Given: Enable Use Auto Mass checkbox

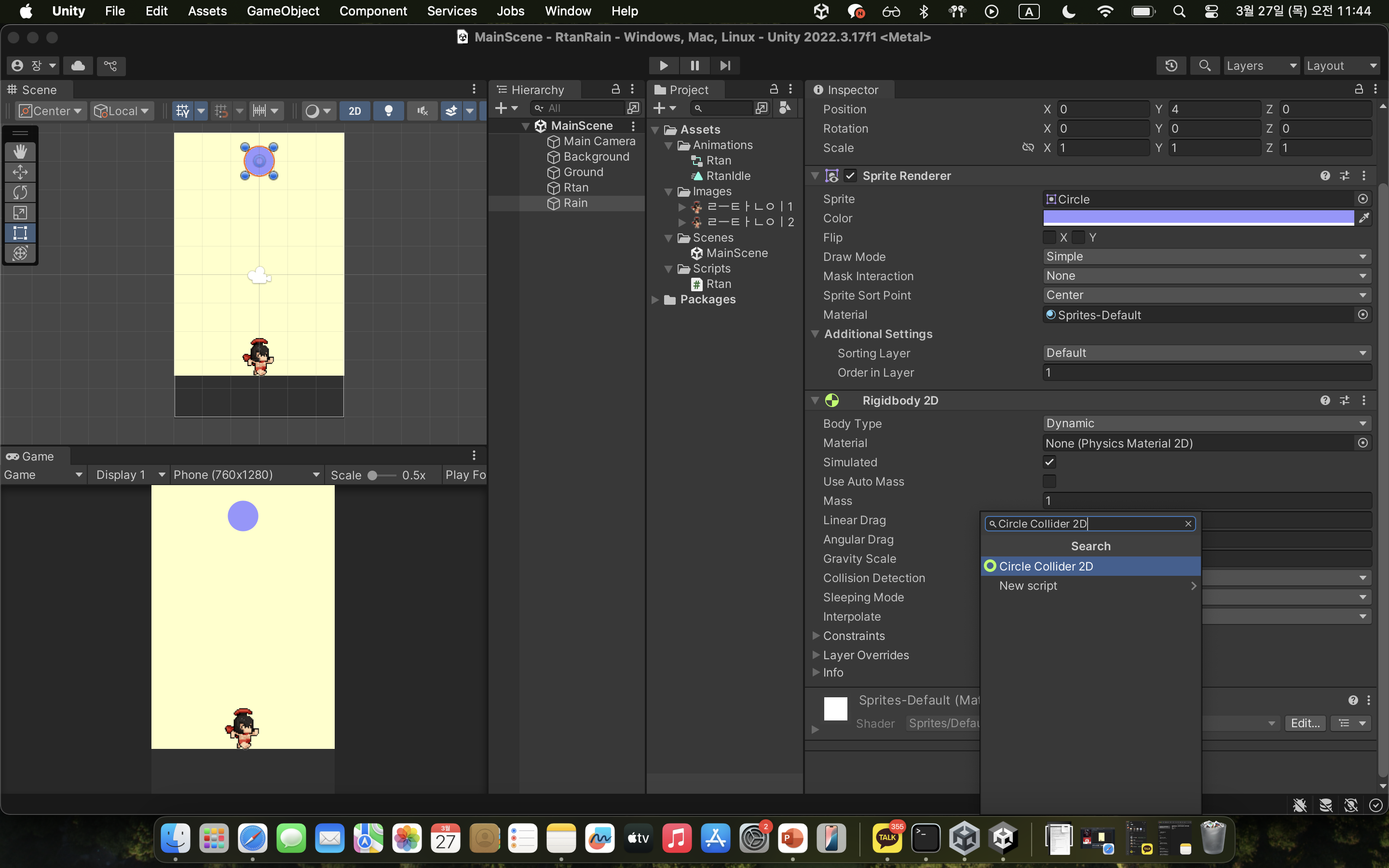Looking at the screenshot, I should pyautogui.click(x=1049, y=482).
